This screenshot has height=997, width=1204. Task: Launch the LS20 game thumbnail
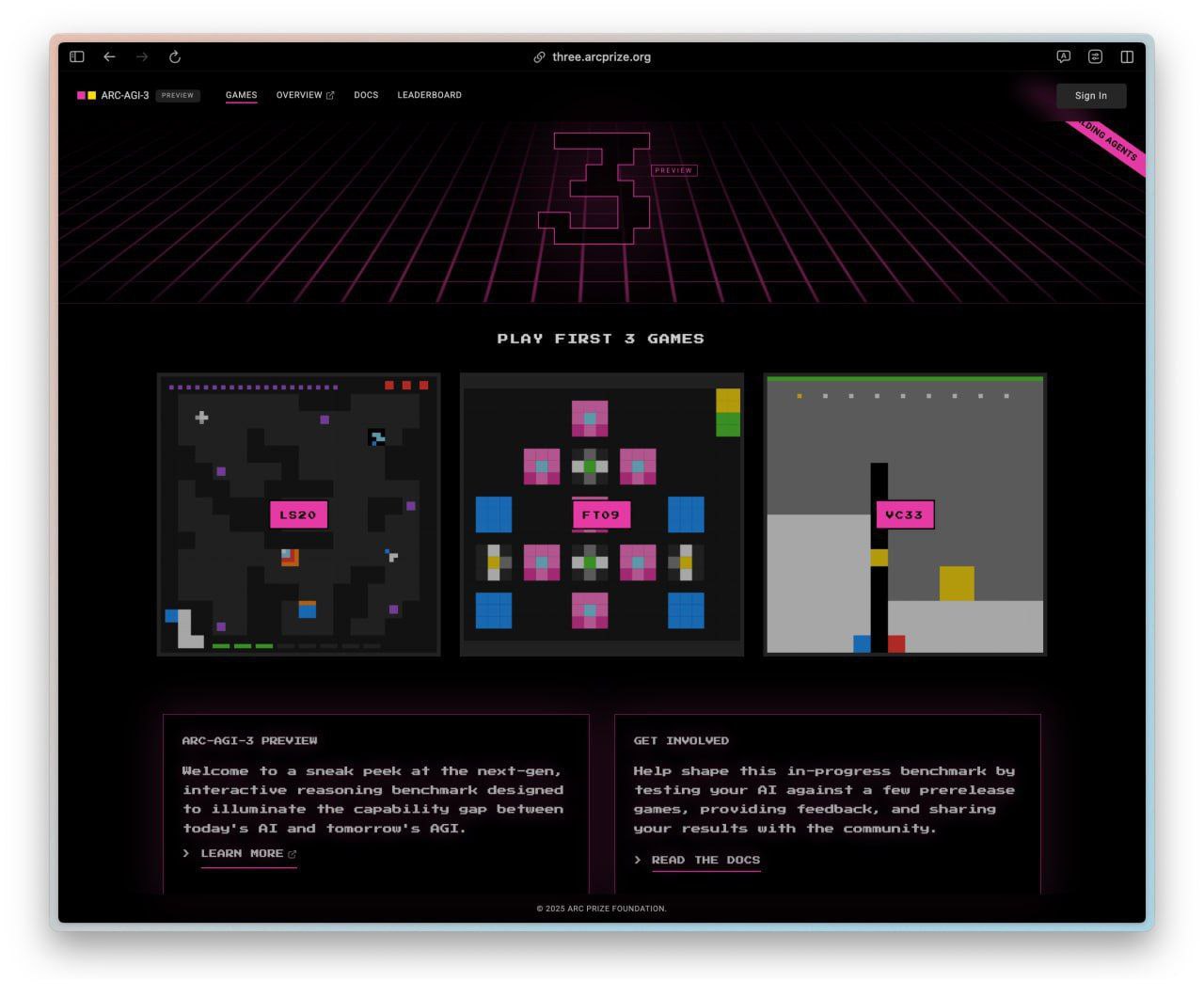298,514
